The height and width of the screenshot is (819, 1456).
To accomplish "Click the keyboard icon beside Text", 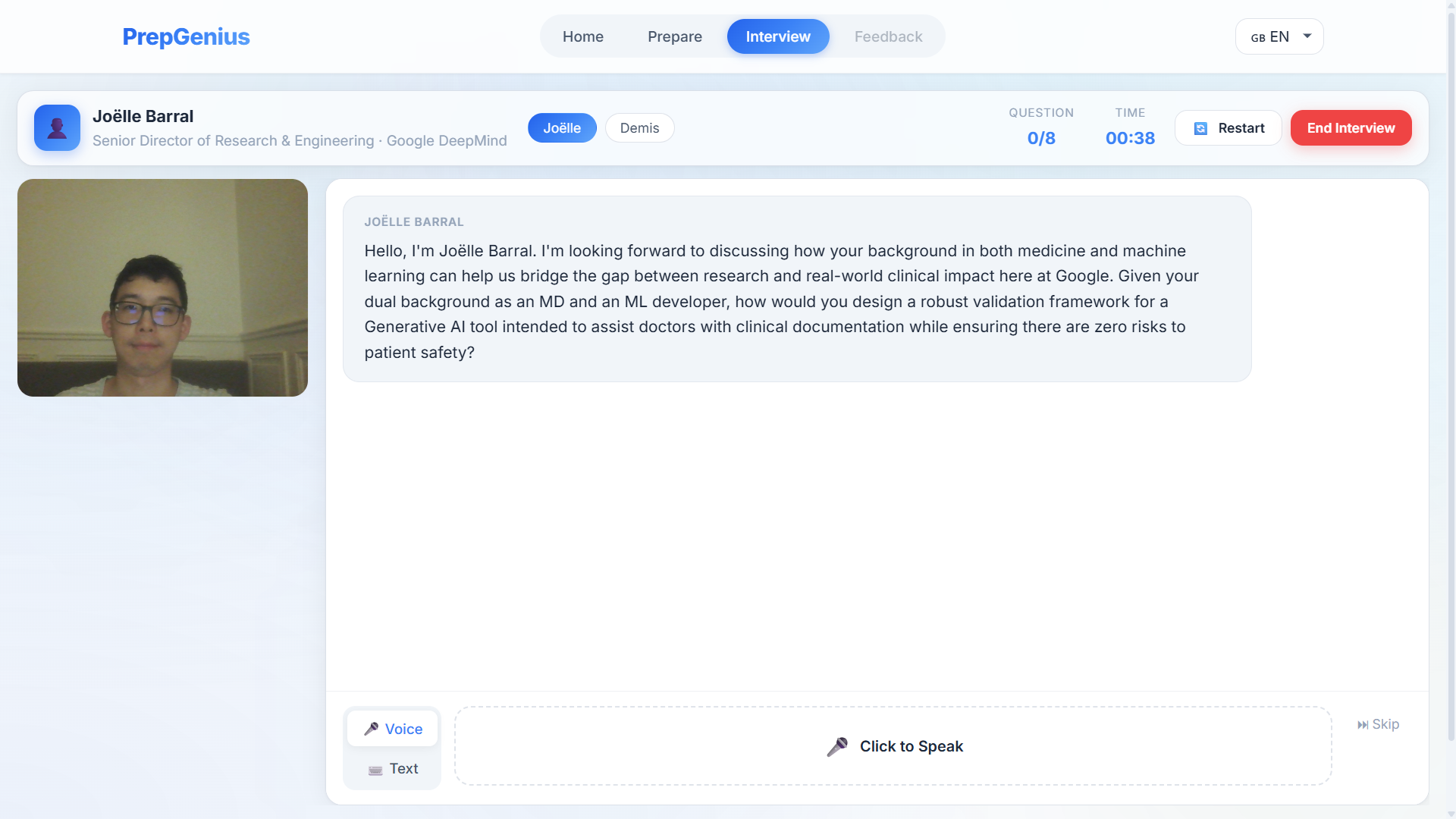I will coord(375,769).
